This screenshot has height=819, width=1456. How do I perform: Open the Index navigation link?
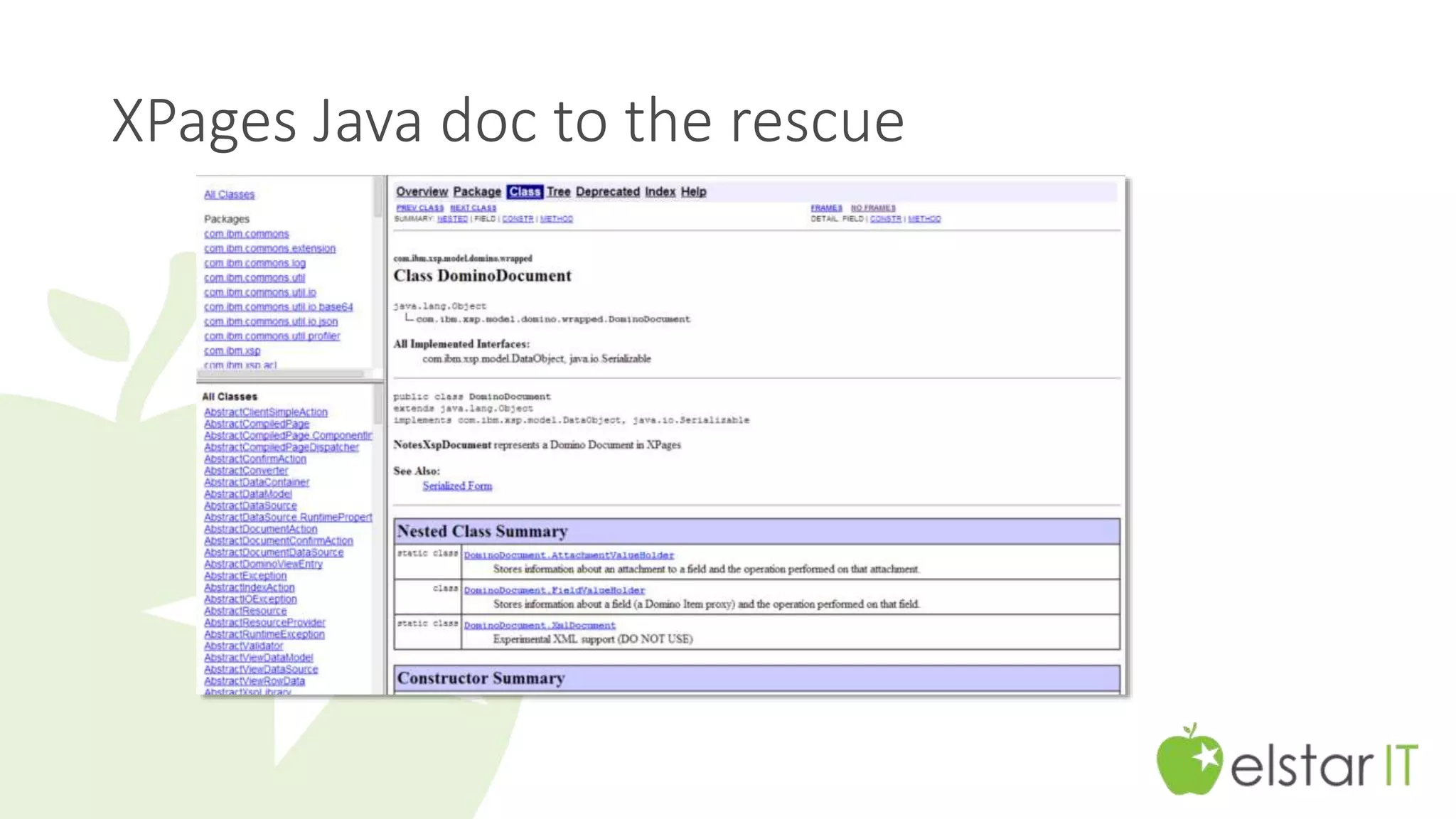tap(660, 192)
